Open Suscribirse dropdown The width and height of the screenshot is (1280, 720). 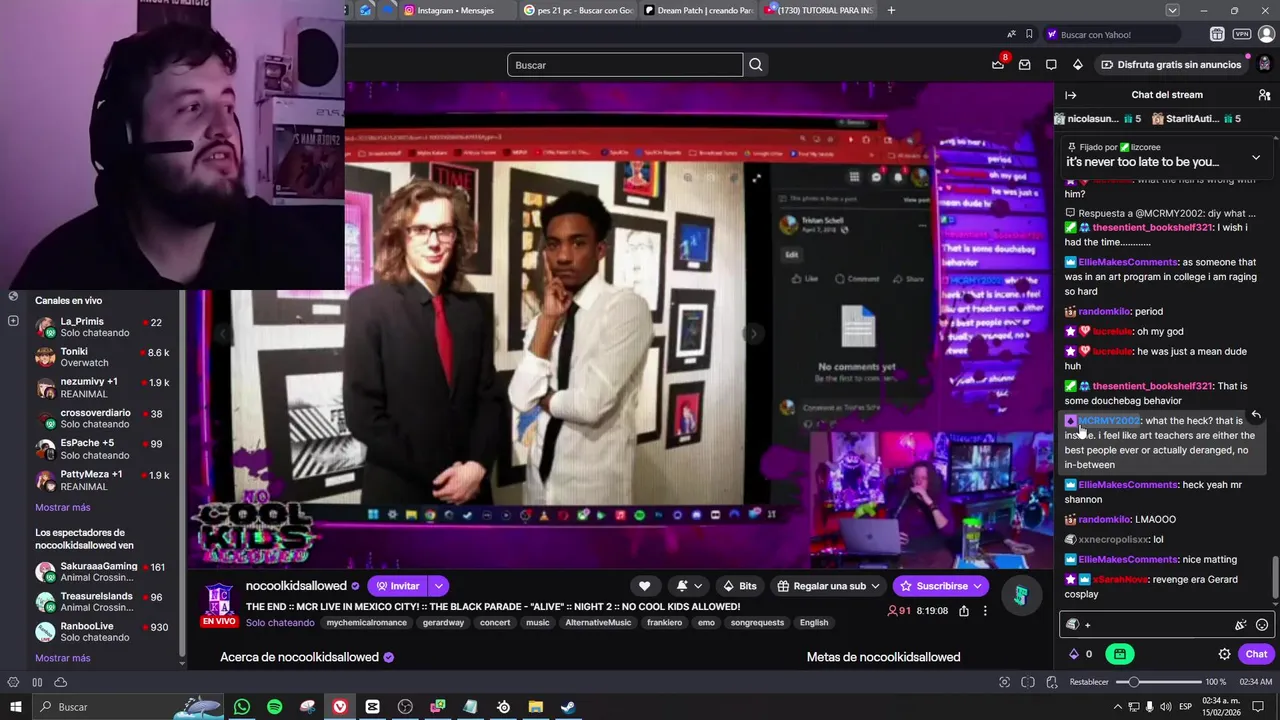pyautogui.click(x=977, y=586)
